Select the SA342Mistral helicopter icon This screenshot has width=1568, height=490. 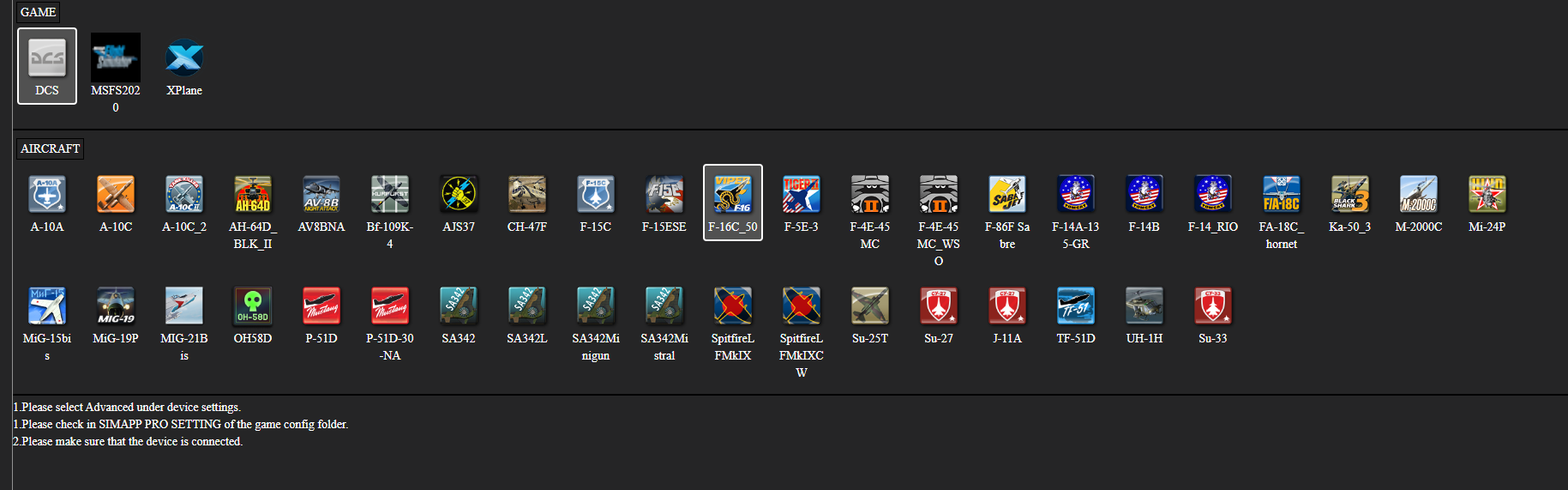pos(664,305)
